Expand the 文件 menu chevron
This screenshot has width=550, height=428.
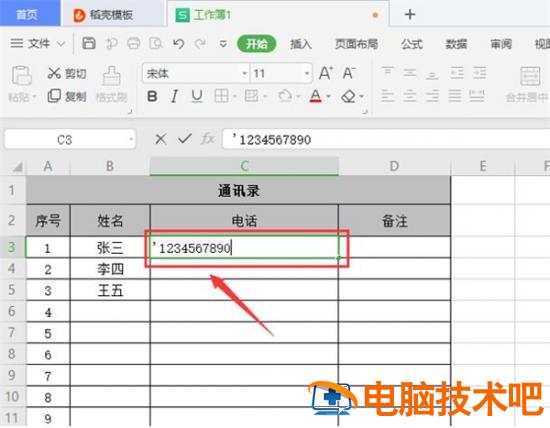click(61, 44)
